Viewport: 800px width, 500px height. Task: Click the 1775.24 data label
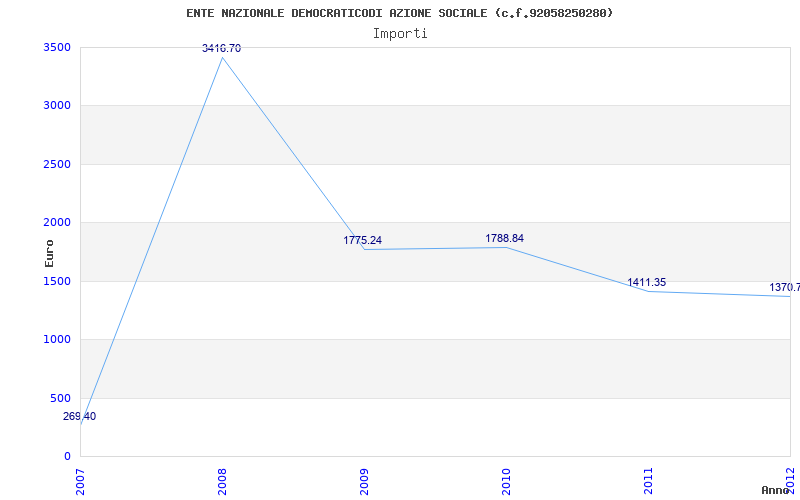pos(362,240)
